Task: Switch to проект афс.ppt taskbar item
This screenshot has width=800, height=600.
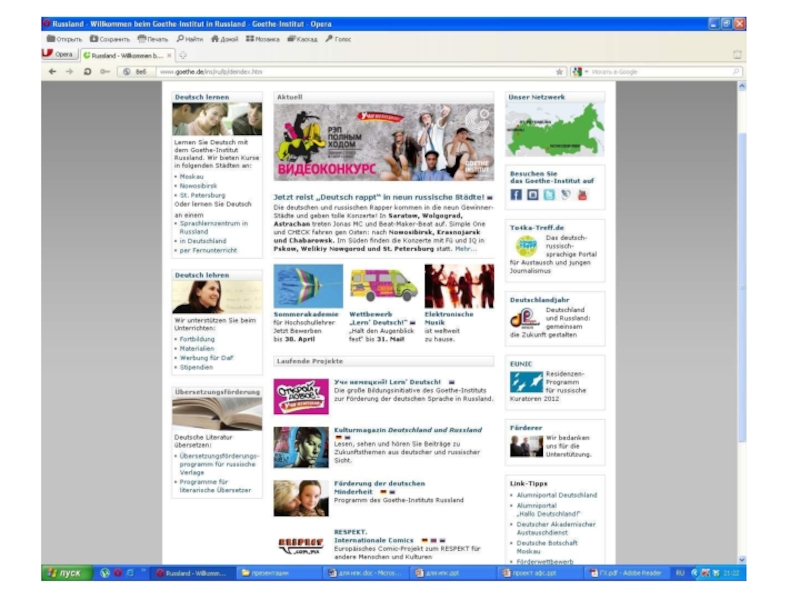Action: click(x=540, y=573)
